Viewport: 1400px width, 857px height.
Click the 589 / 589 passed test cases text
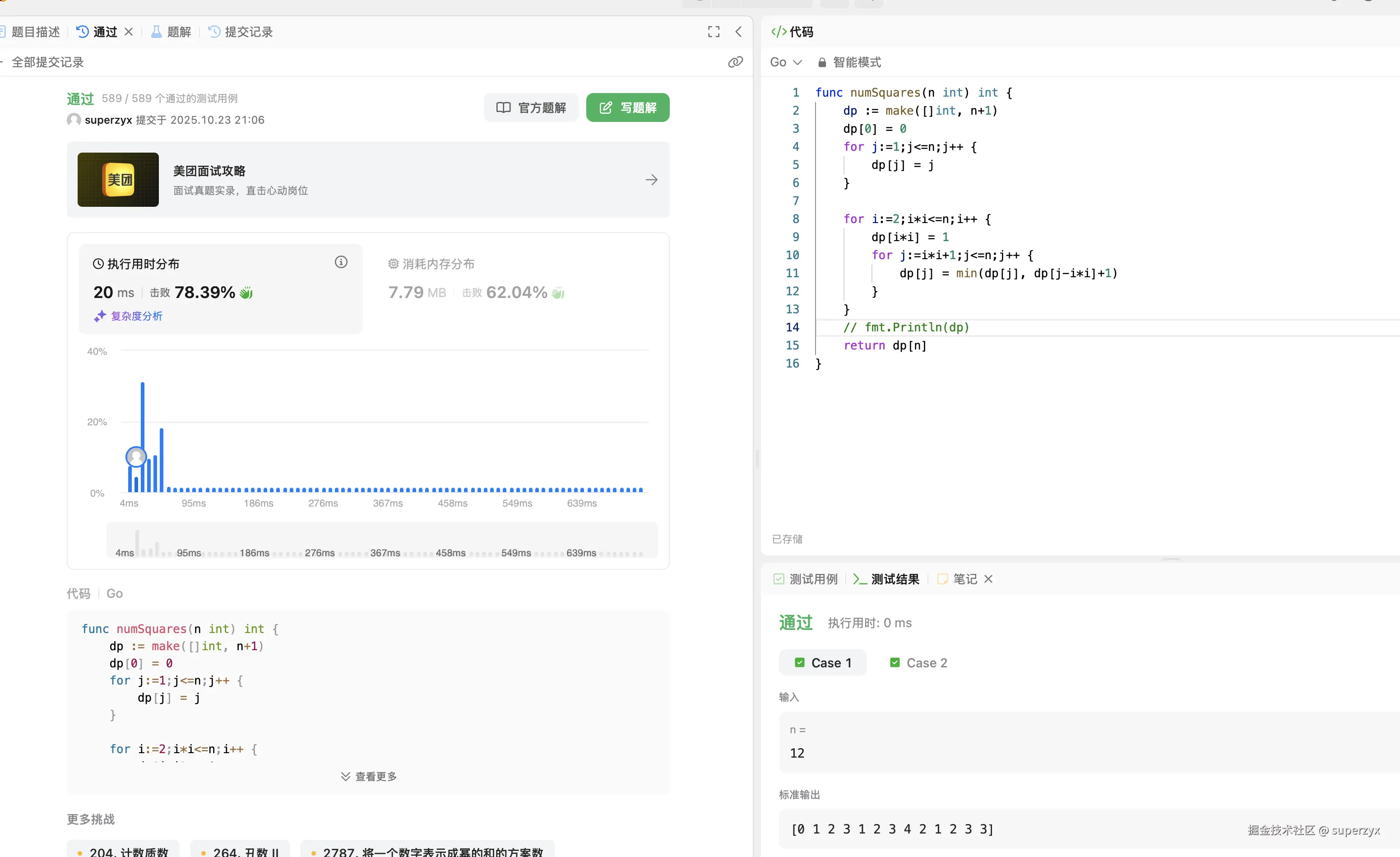pos(169,98)
